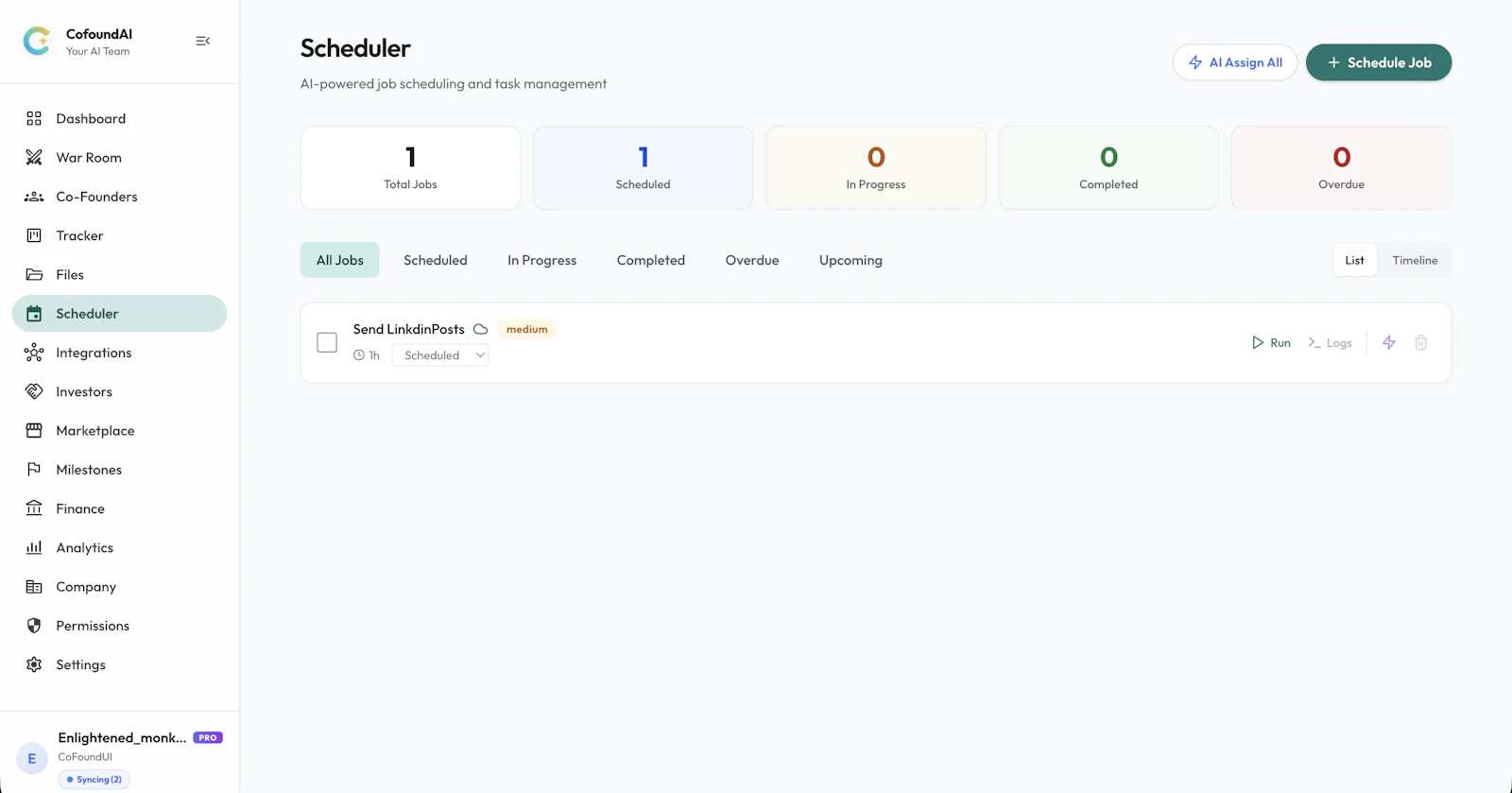The width and height of the screenshot is (1512, 793).
Task: Select the Scheduled filter tab
Action: 436,260
